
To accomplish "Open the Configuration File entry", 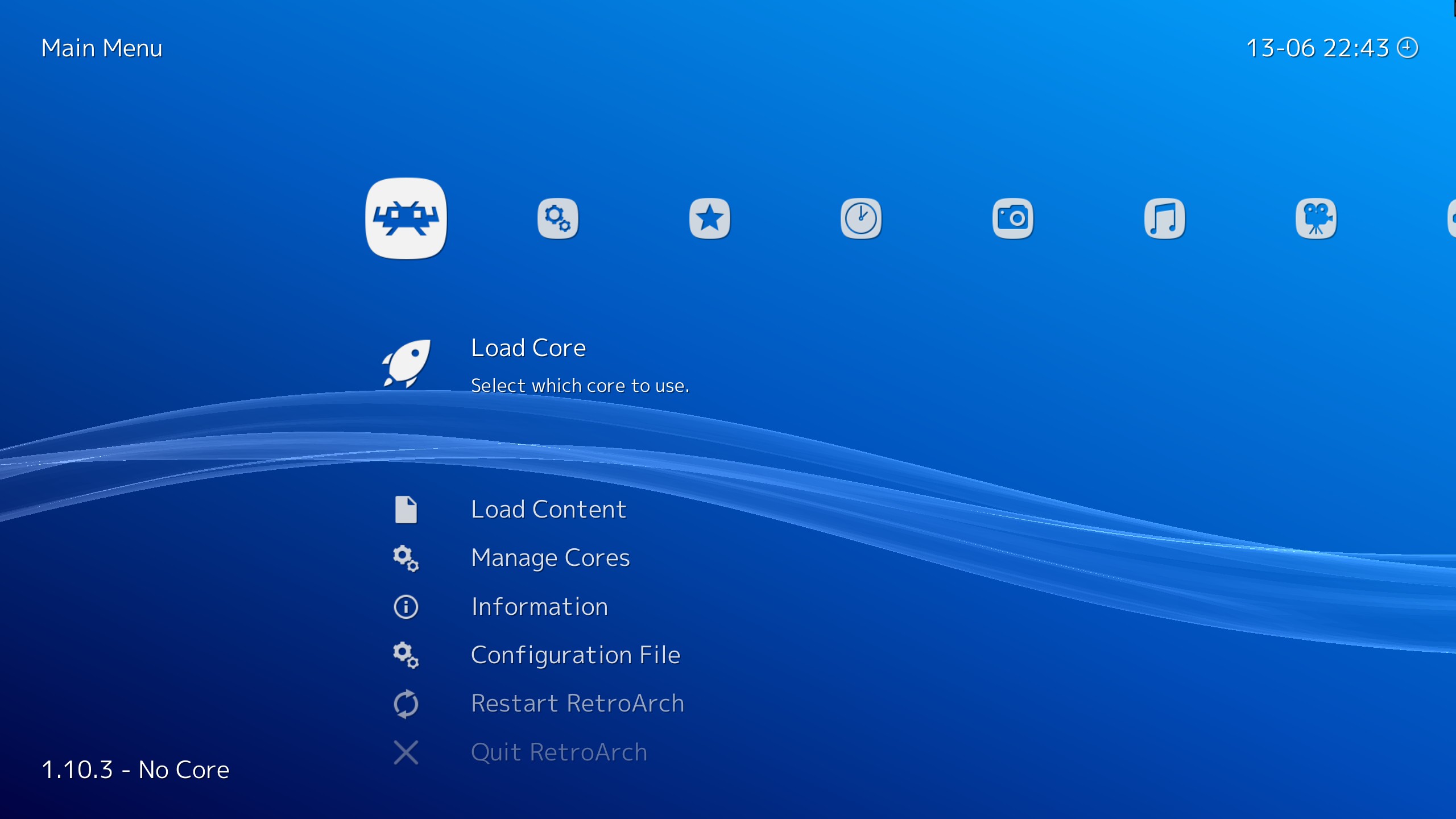I will pos(575,655).
